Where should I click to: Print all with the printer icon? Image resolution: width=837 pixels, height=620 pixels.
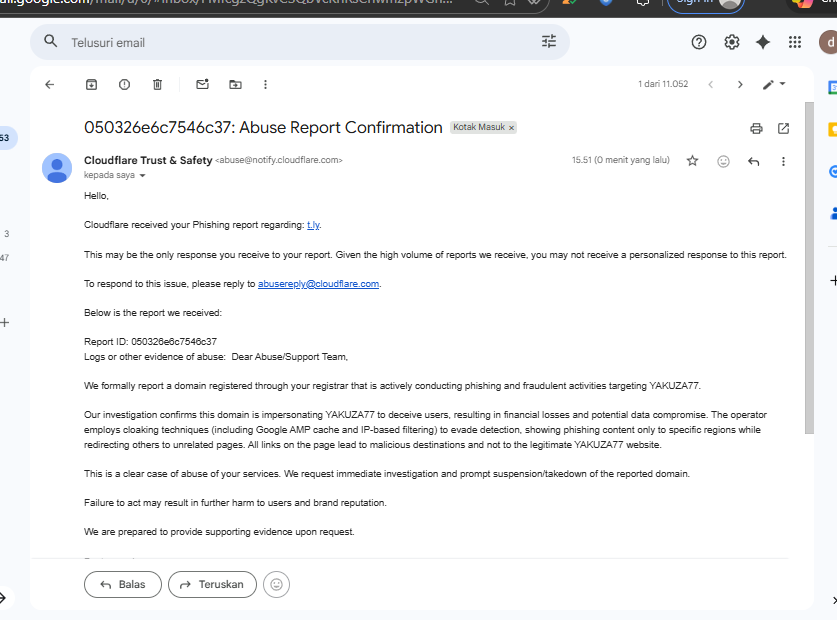coord(756,128)
